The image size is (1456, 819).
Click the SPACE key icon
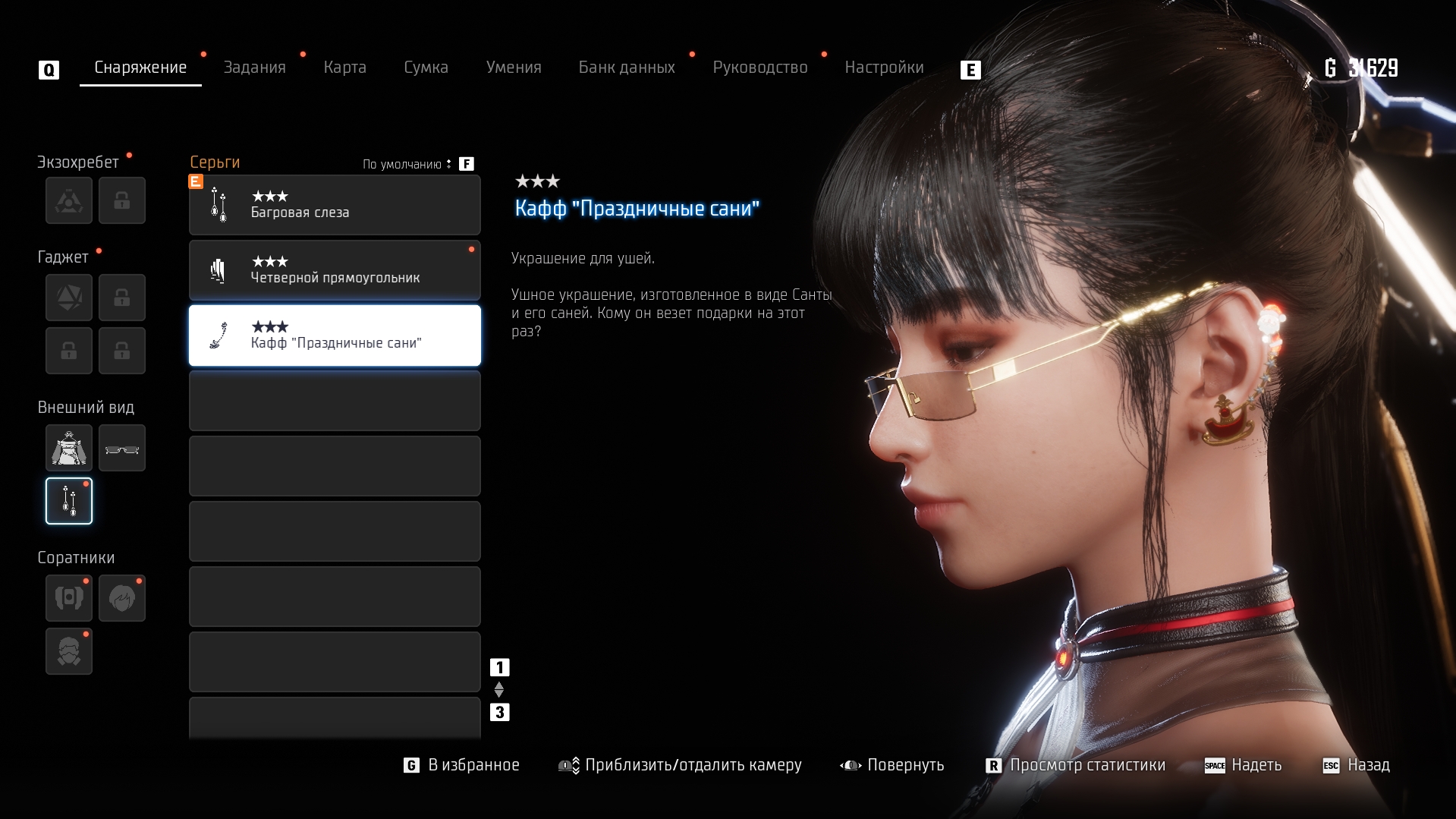pyautogui.click(x=1215, y=766)
